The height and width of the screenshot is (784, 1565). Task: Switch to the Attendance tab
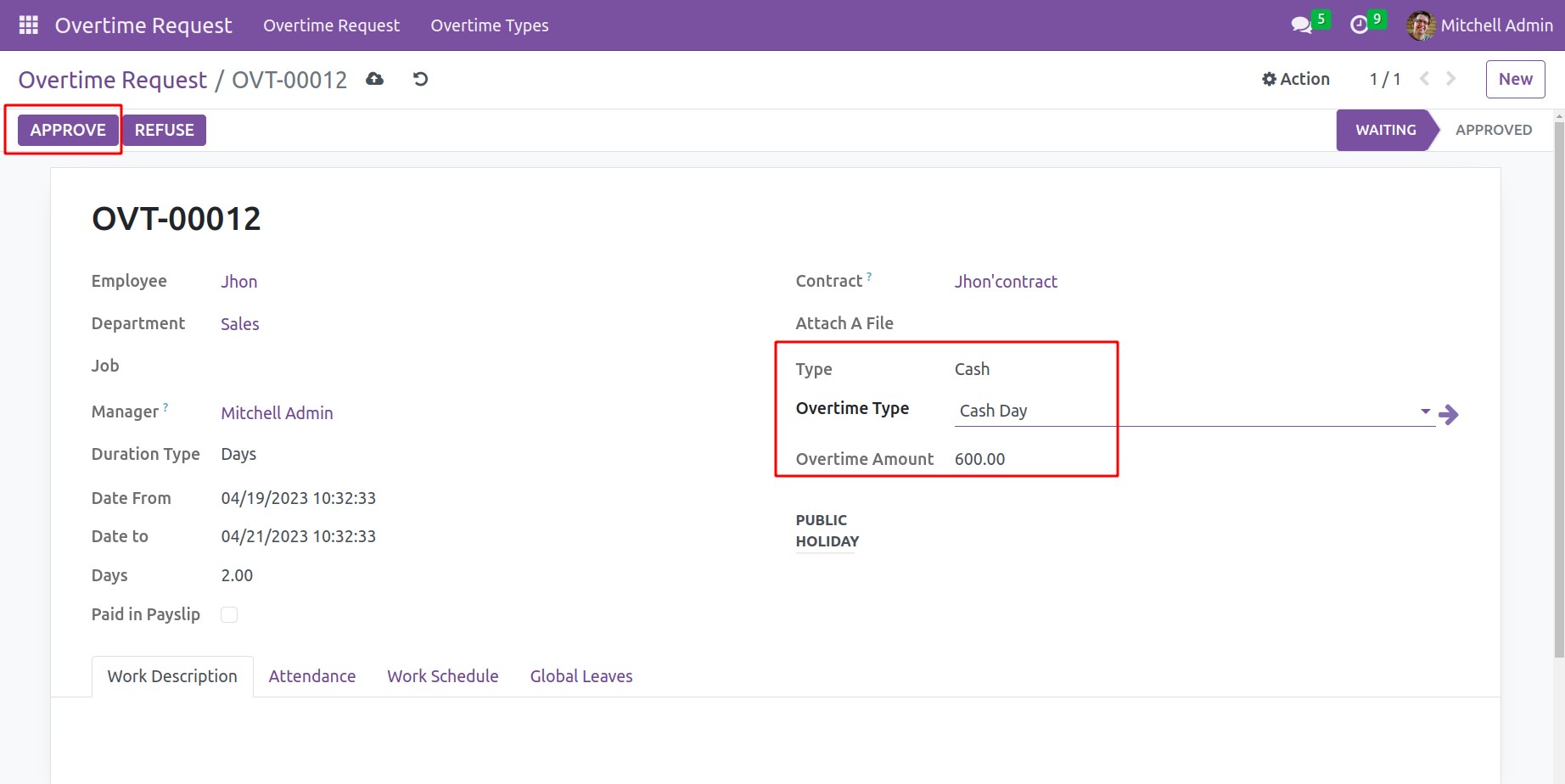pyautogui.click(x=311, y=676)
